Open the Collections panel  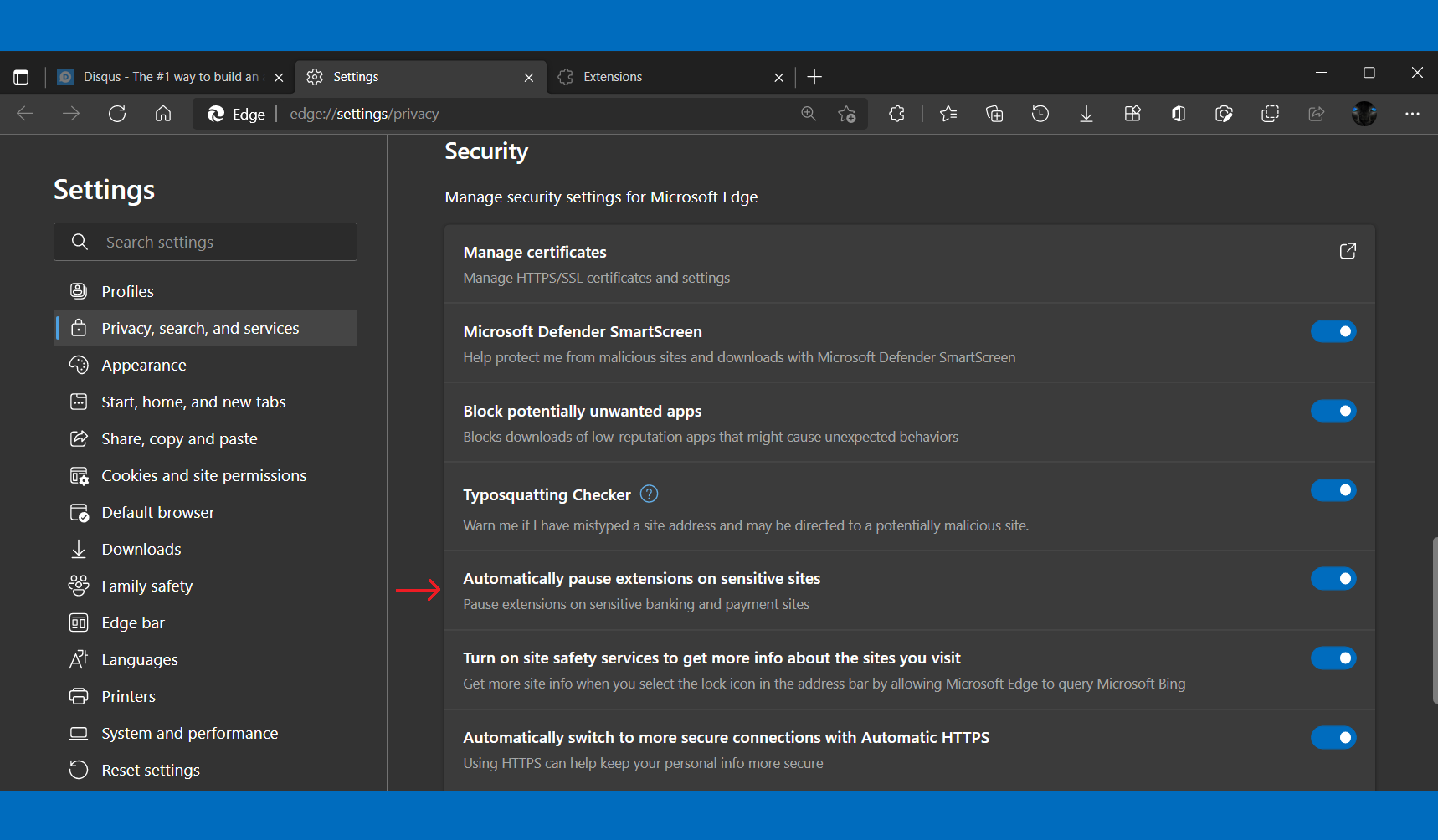pyautogui.click(x=994, y=114)
